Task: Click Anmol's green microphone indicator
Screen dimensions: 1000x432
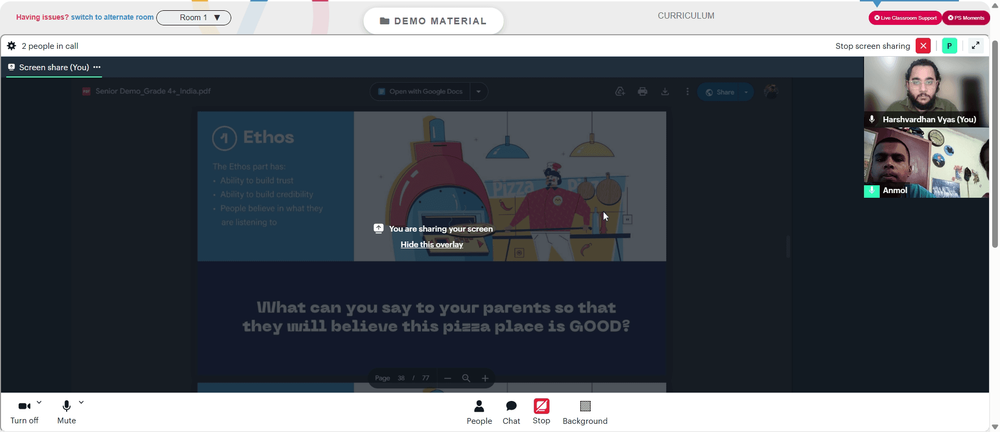Action: 871,191
